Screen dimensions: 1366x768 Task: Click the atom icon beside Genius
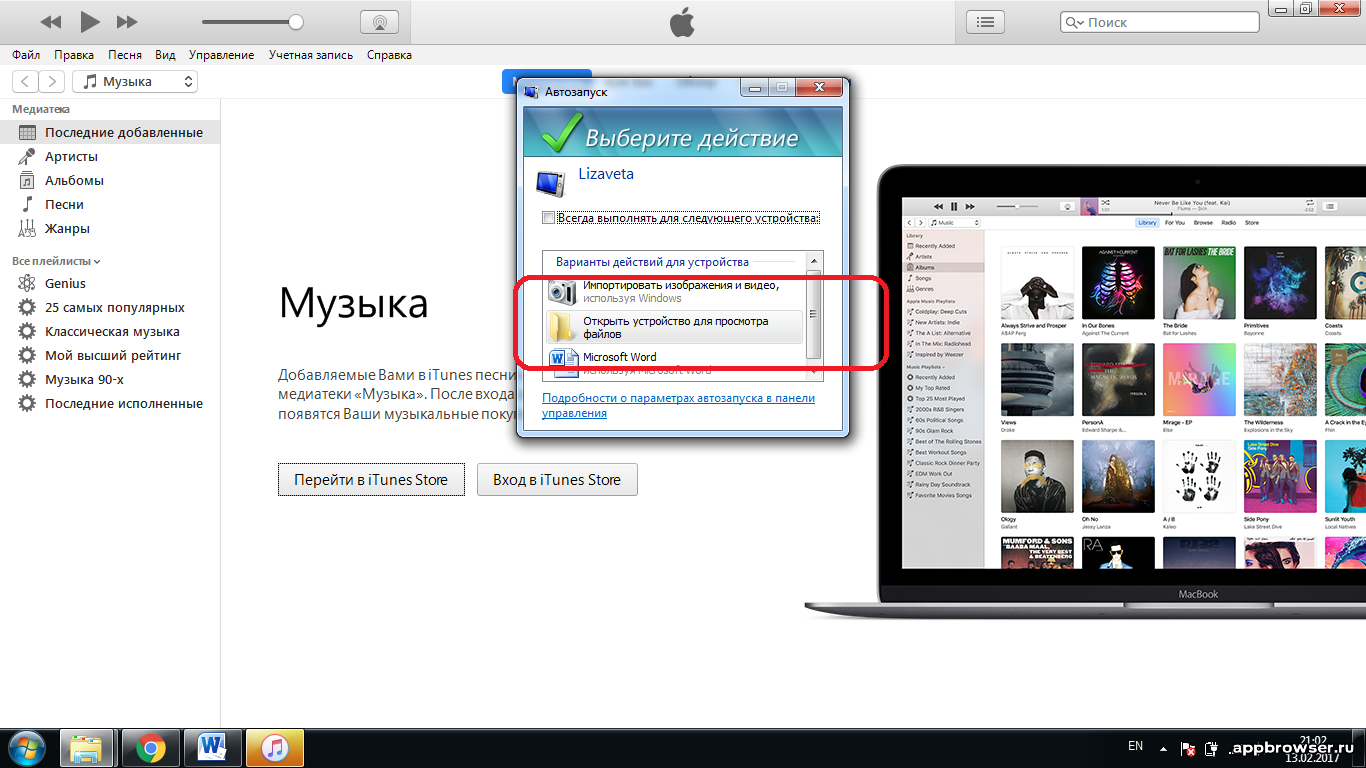pyautogui.click(x=27, y=283)
